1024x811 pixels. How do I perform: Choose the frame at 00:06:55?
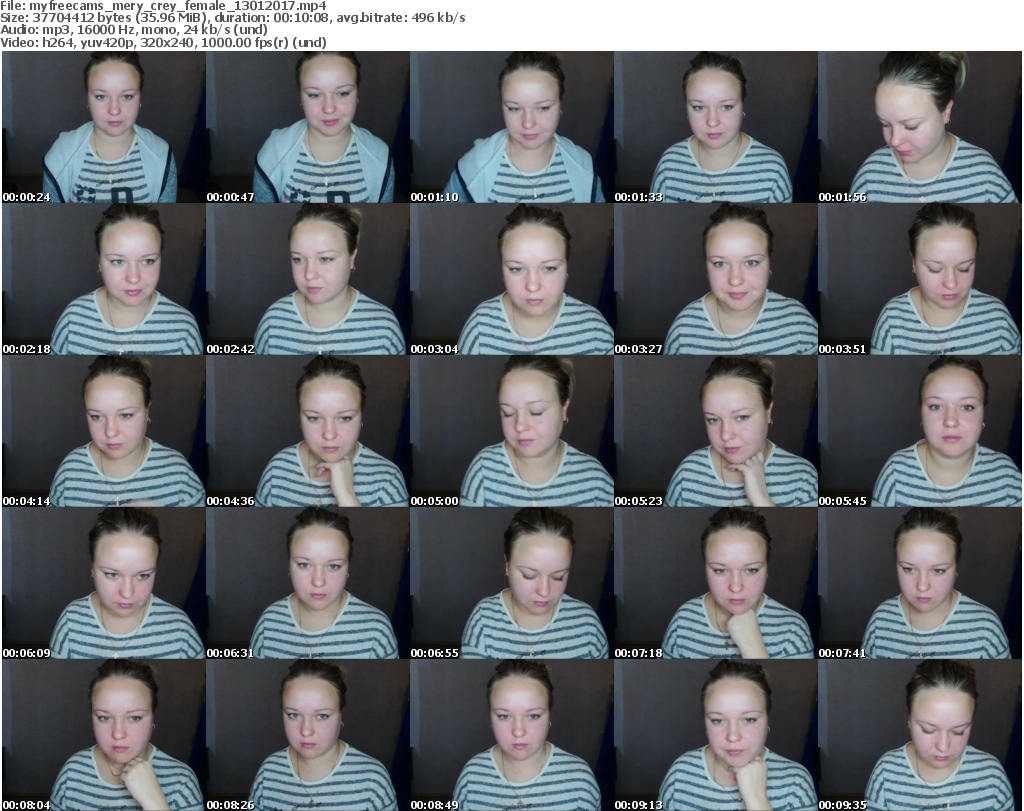[x=511, y=583]
